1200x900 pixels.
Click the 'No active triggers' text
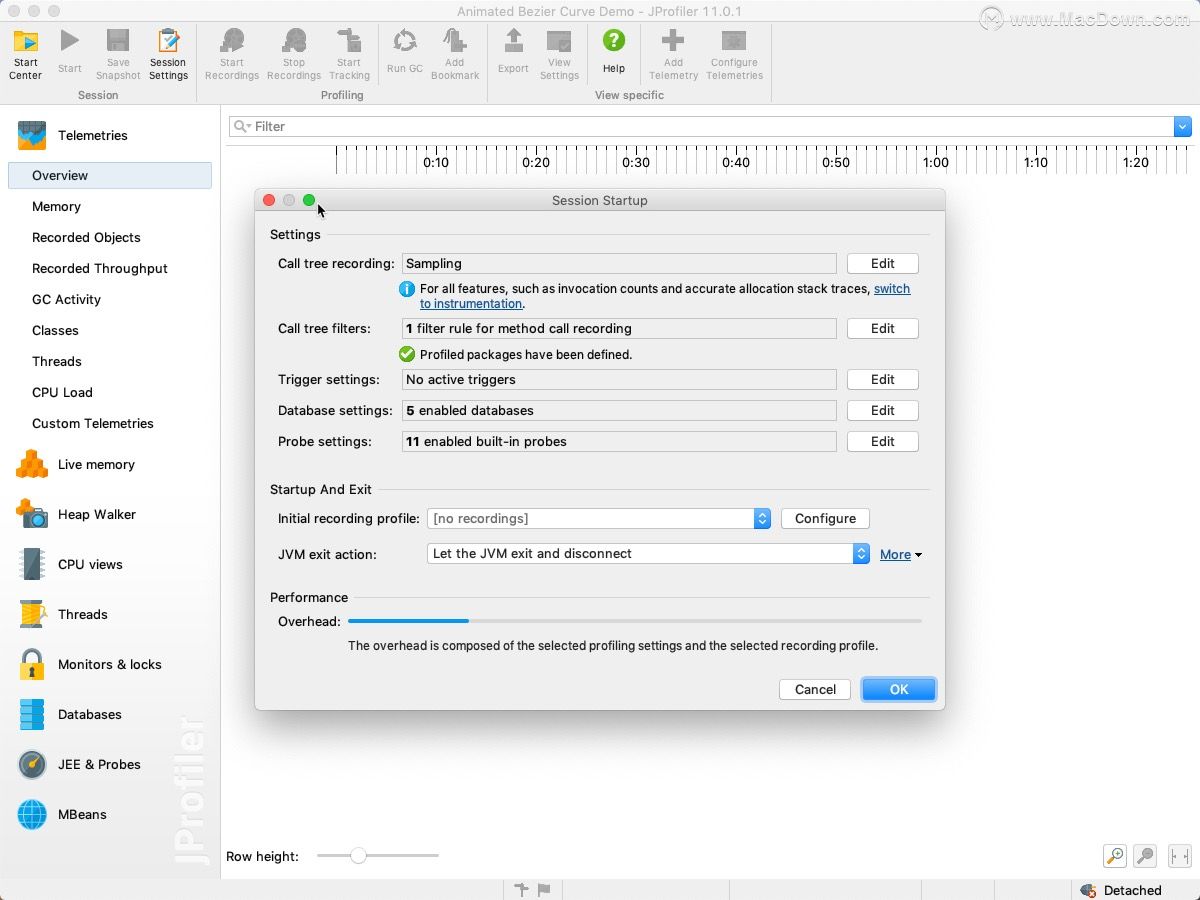click(x=461, y=379)
